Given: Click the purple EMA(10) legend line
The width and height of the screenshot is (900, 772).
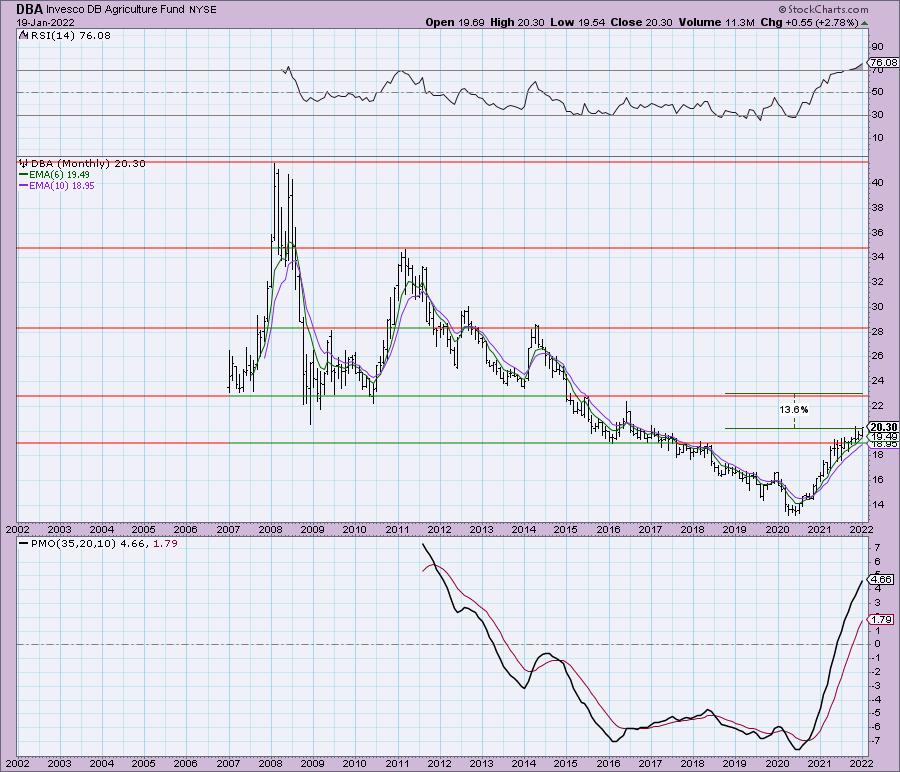Looking at the screenshot, I should point(23,186).
